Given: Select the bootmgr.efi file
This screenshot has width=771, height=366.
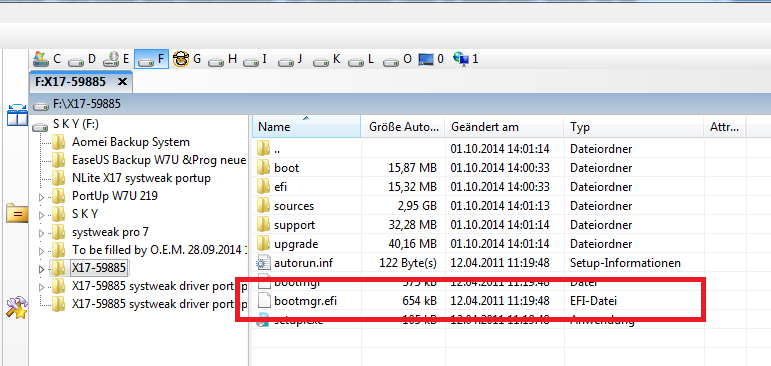Looking at the screenshot, I should pos(499,300).
